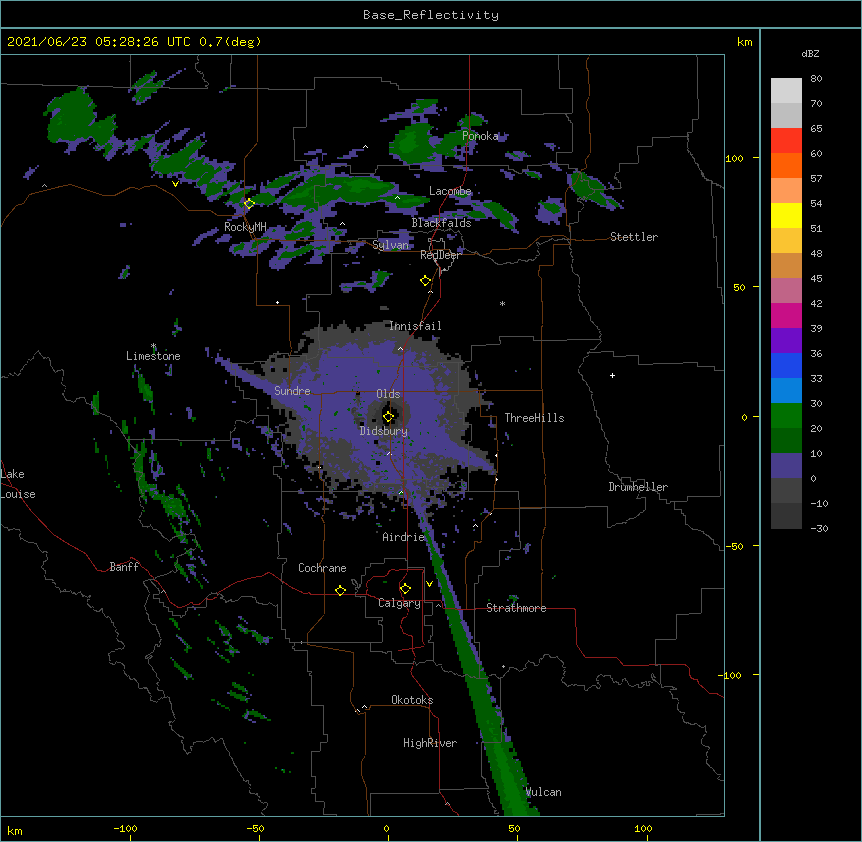Screen dimensions: 862x842
Task: Click the -100 tick on the bottom axis
Action: (x=125, y=828)
